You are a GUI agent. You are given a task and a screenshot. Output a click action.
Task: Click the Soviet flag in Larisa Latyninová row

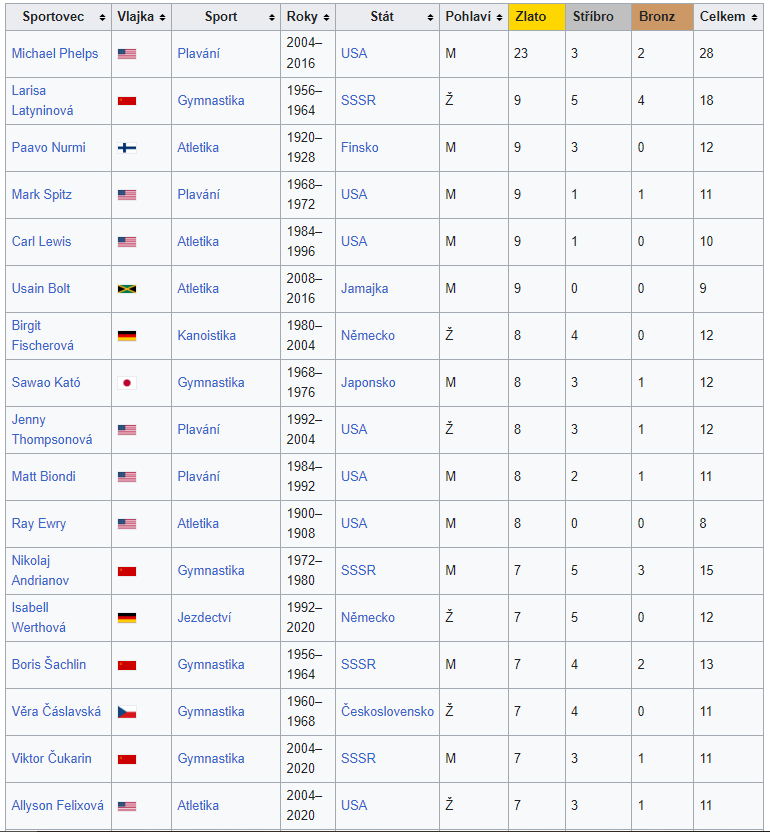click(x=127, y=101)
